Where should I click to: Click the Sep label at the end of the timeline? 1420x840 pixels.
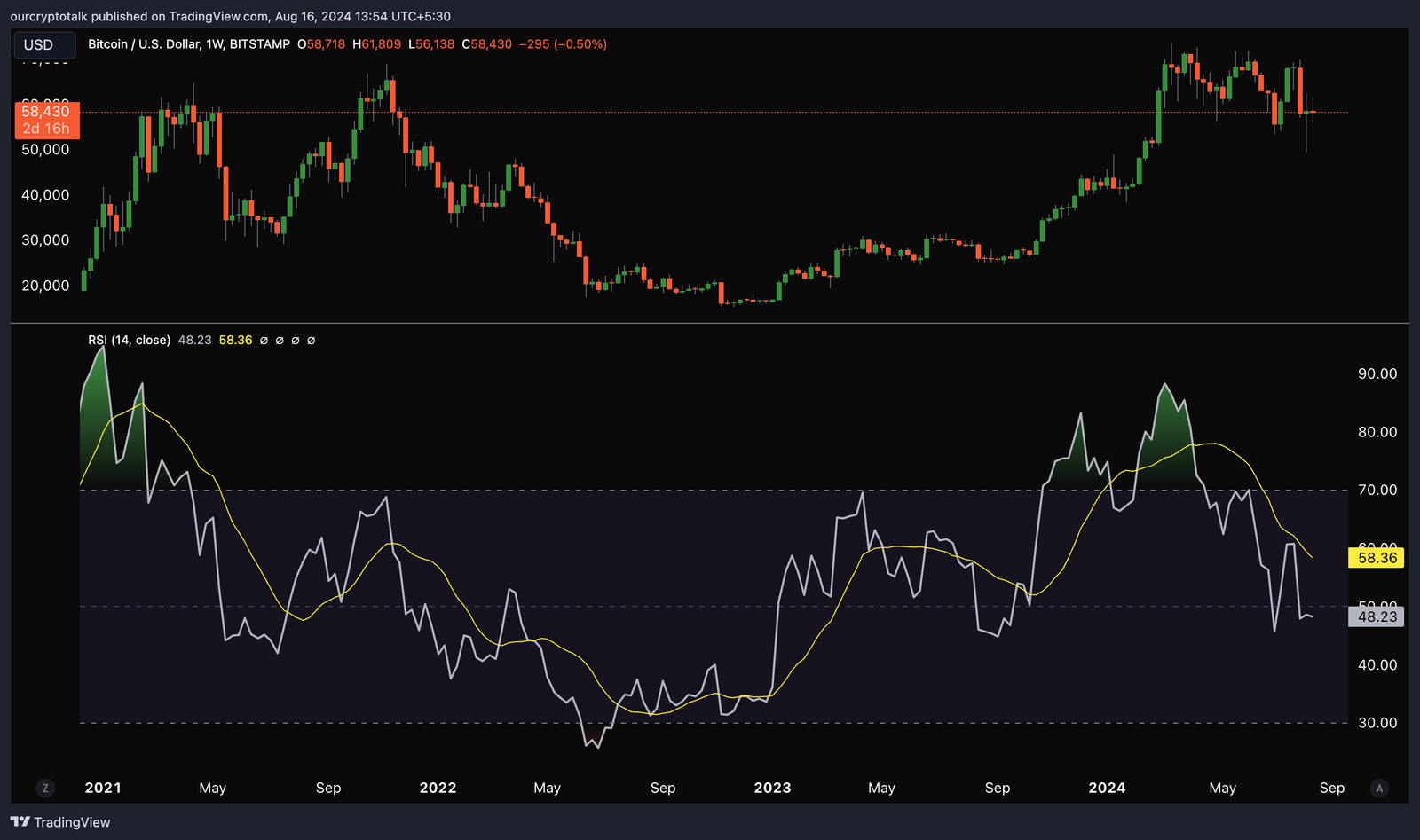1332,788
